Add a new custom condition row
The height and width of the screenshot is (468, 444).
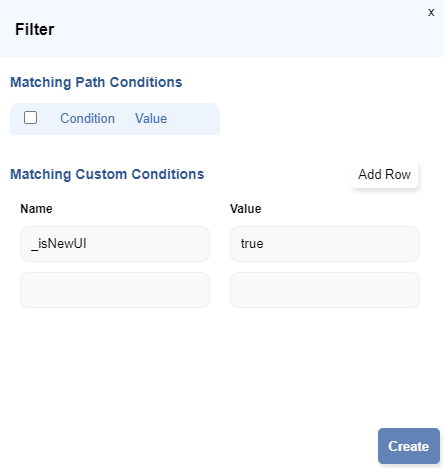click(384, 174)
